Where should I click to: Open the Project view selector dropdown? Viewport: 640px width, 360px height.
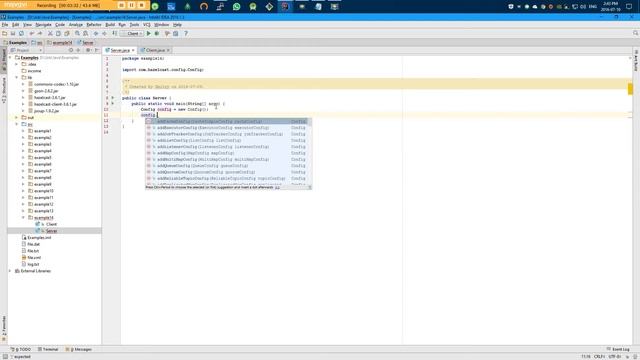26,50
